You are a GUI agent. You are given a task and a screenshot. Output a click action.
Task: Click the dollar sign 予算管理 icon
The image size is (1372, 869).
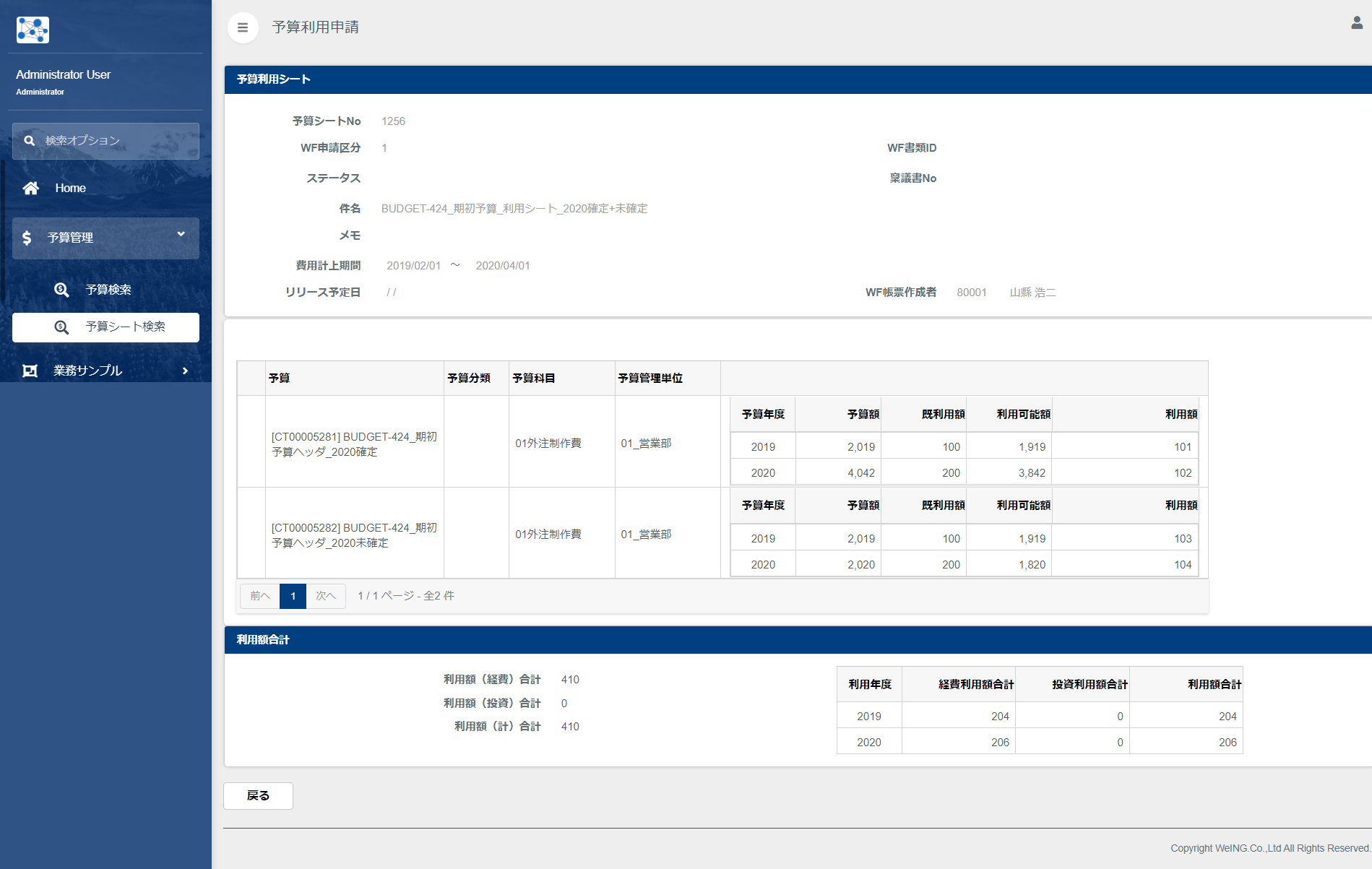[27, 238]
